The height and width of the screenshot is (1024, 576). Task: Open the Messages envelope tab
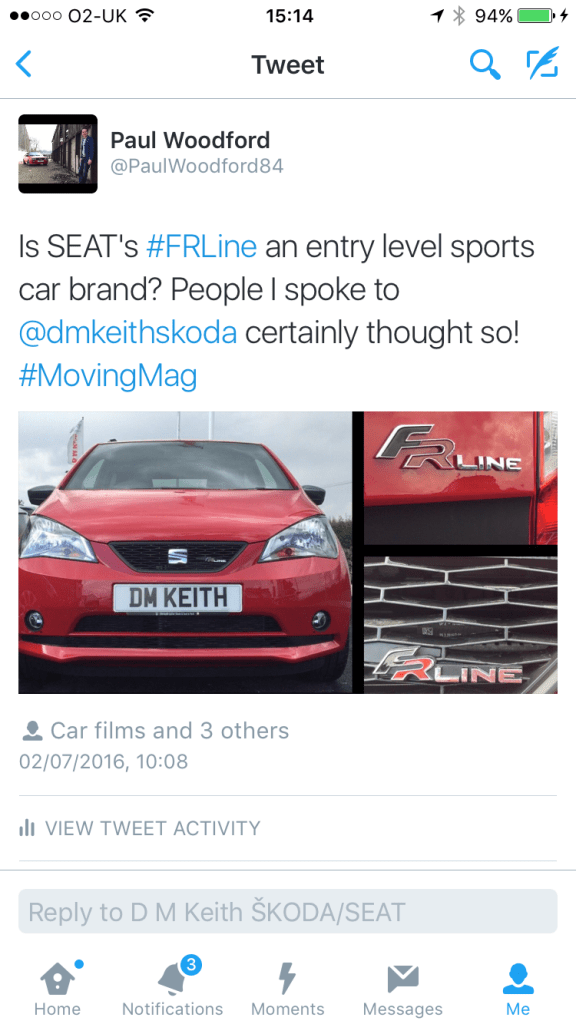[x=403, y=986]
